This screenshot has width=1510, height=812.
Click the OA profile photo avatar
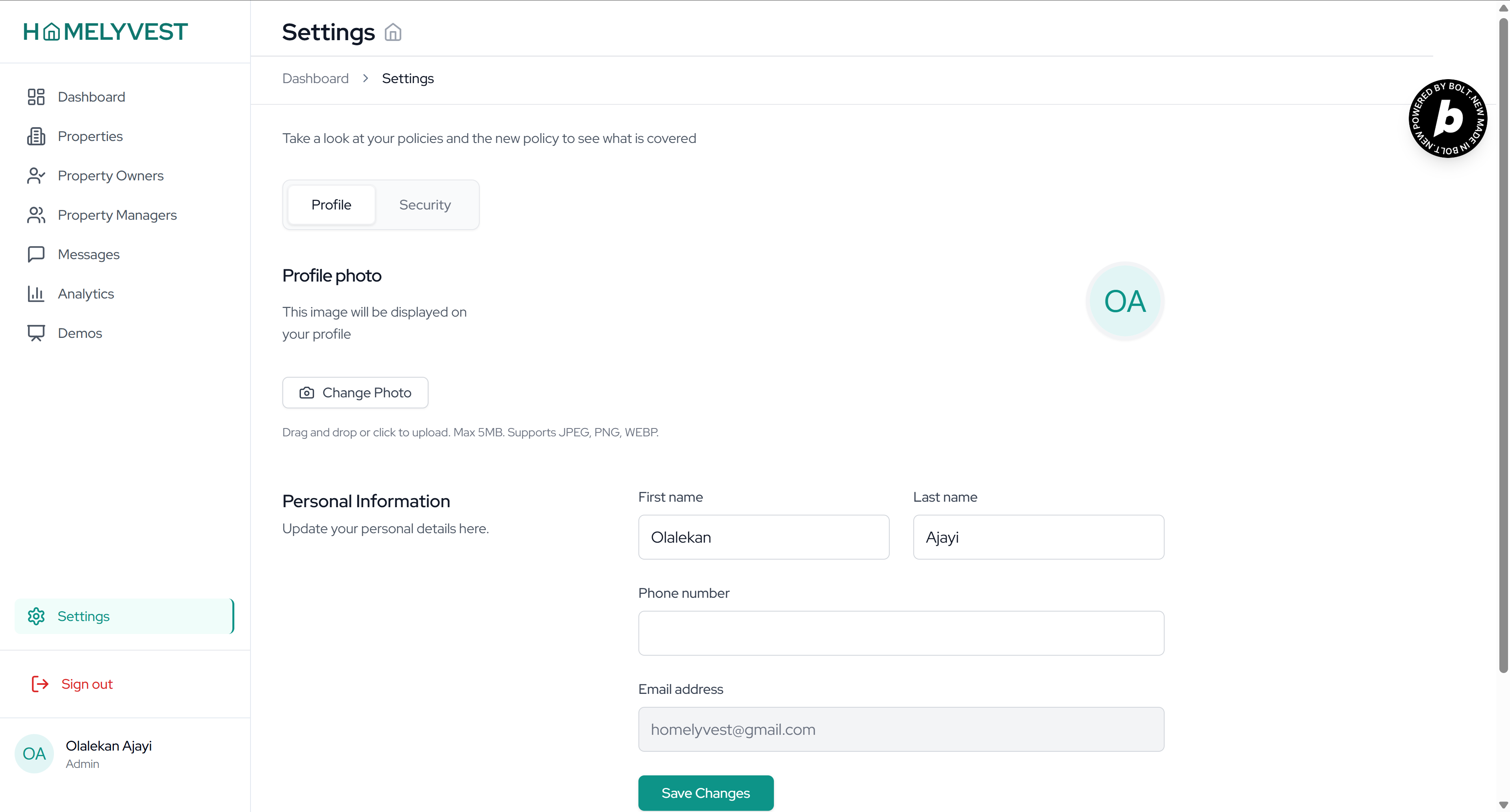coord(1124,301)
